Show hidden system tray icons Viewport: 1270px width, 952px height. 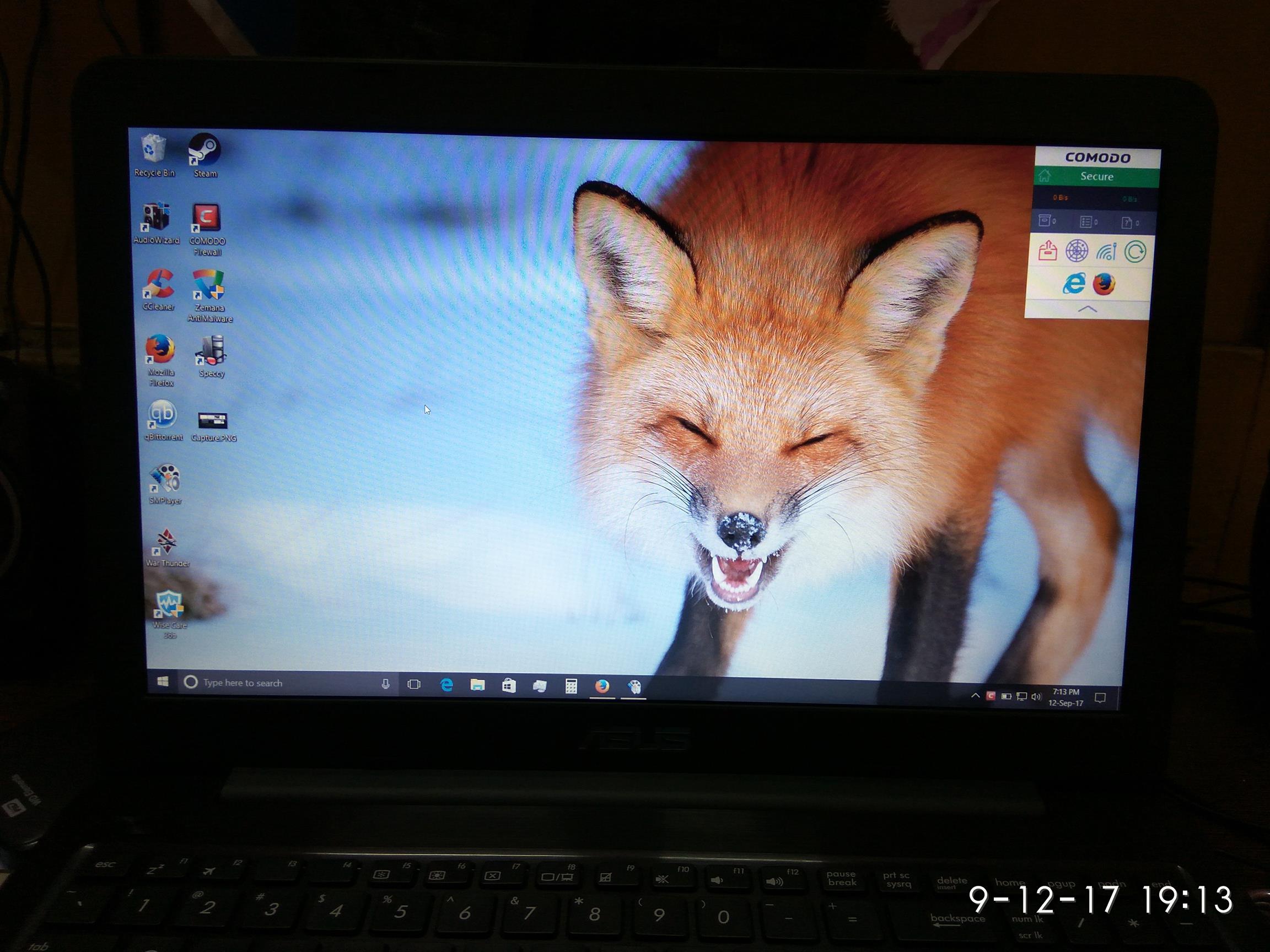[x=975, y=695]
